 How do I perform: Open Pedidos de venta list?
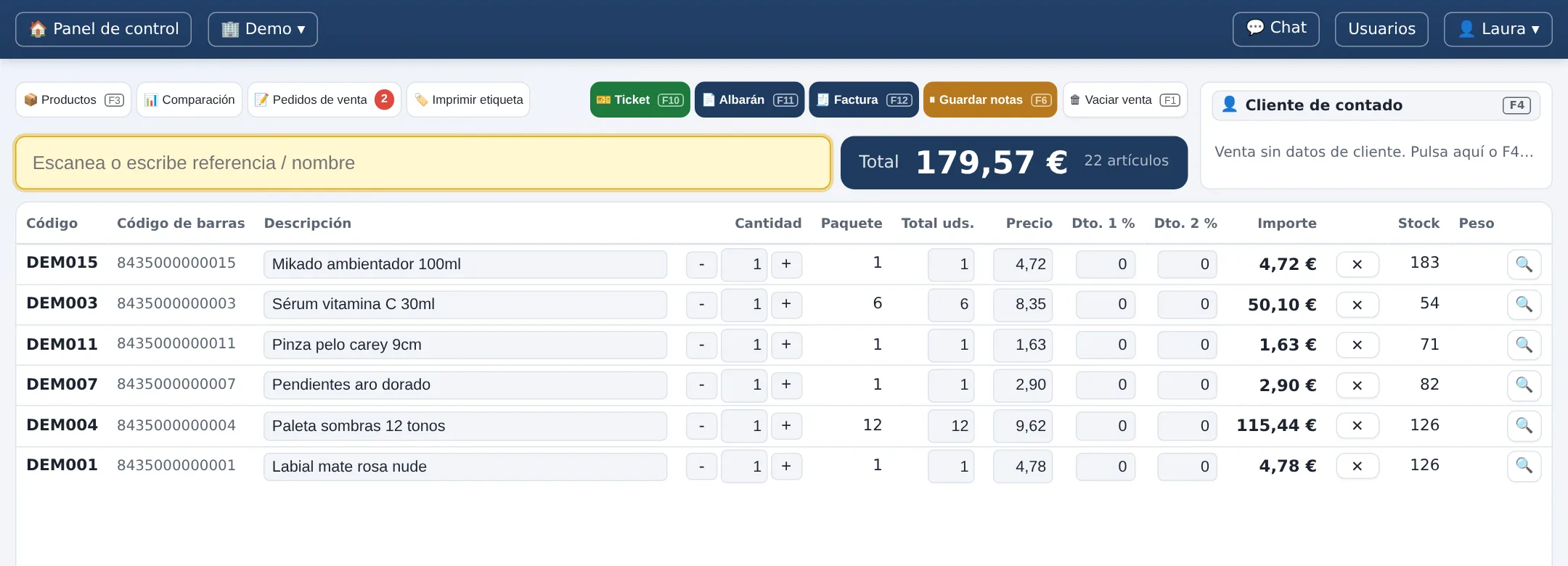point(324,100)
